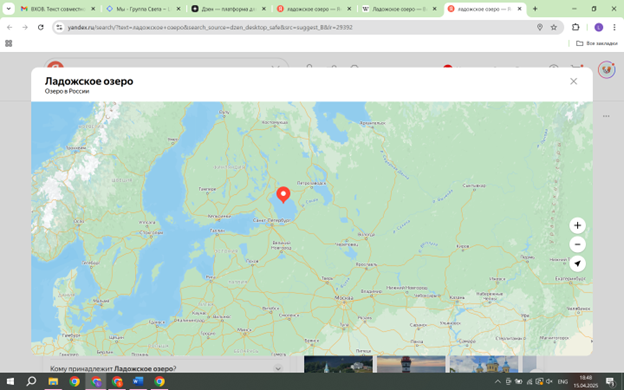Close the Ладожское озеро map popup
Viewport: 624px width, 390px height.
pos(573,81)
